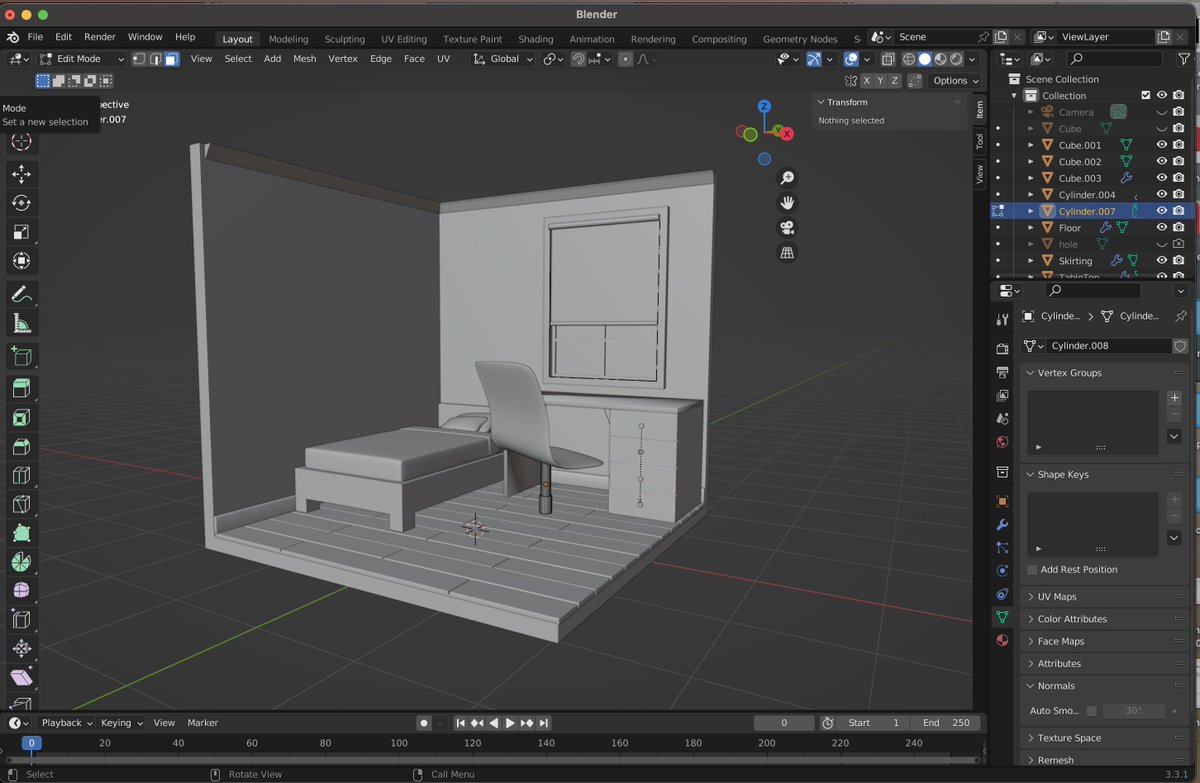Screen dimensions: 1200x783
Task: Play the animation forward
Action: click(510, 723)
